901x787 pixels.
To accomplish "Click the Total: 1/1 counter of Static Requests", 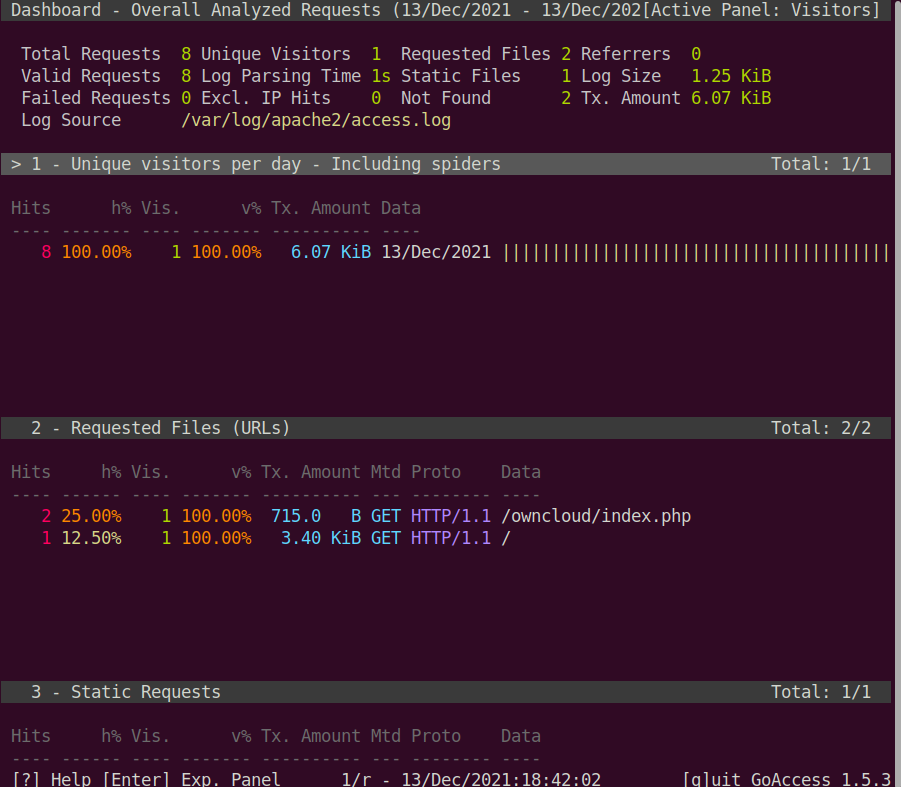I will pos(821,692).
